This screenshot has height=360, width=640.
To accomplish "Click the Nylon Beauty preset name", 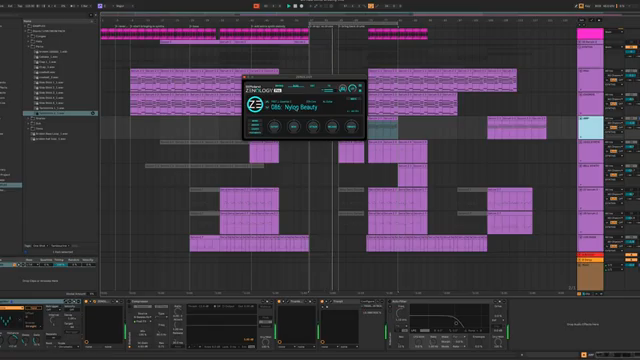I will point(300,107).
